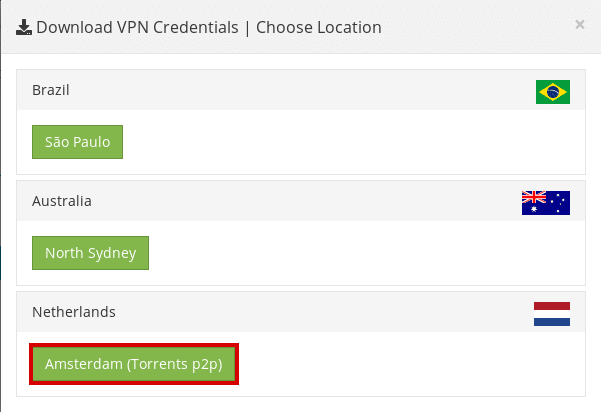Click the Australia country heading text
The height and width of the screenshot is (412, 601).
(x=62, y=201)
